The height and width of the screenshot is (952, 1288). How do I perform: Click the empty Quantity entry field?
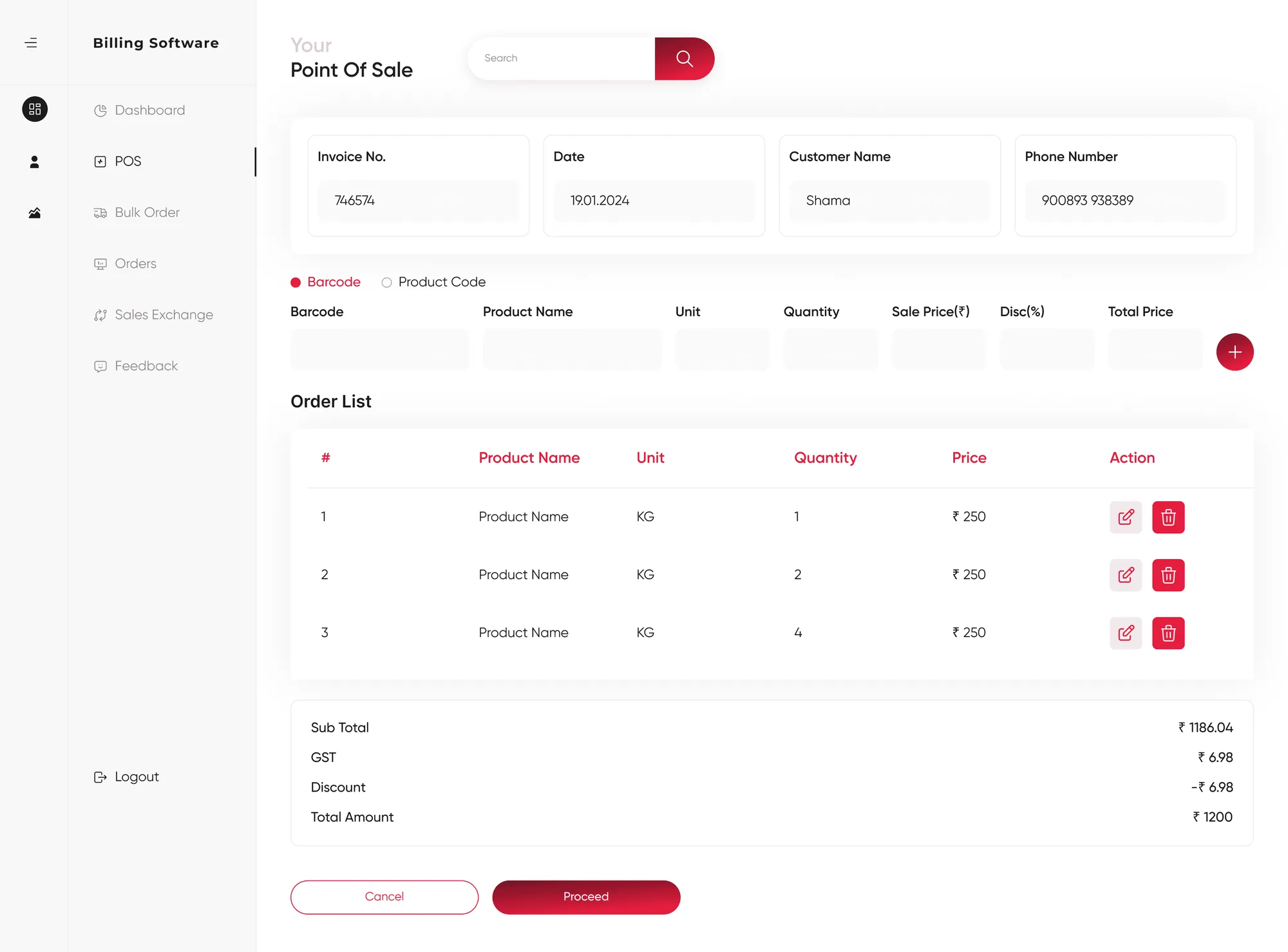[x=831, y=350]
